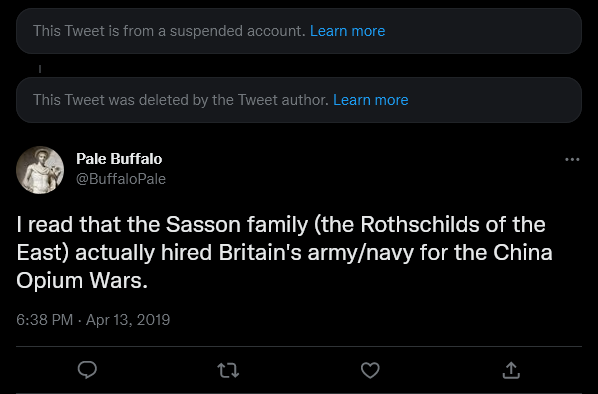Open the Pale Buffalo display name

(x=119, y=159)
